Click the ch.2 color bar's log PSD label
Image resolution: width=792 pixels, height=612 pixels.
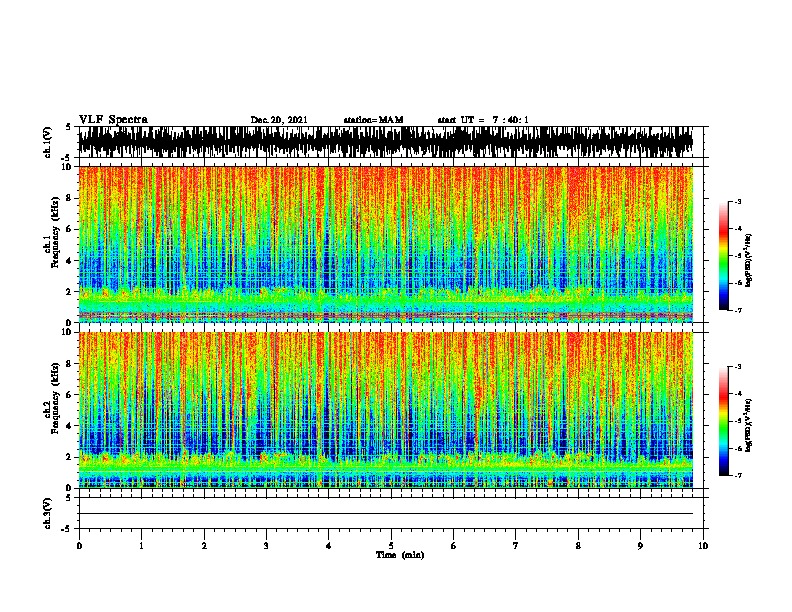click(749, 425)
